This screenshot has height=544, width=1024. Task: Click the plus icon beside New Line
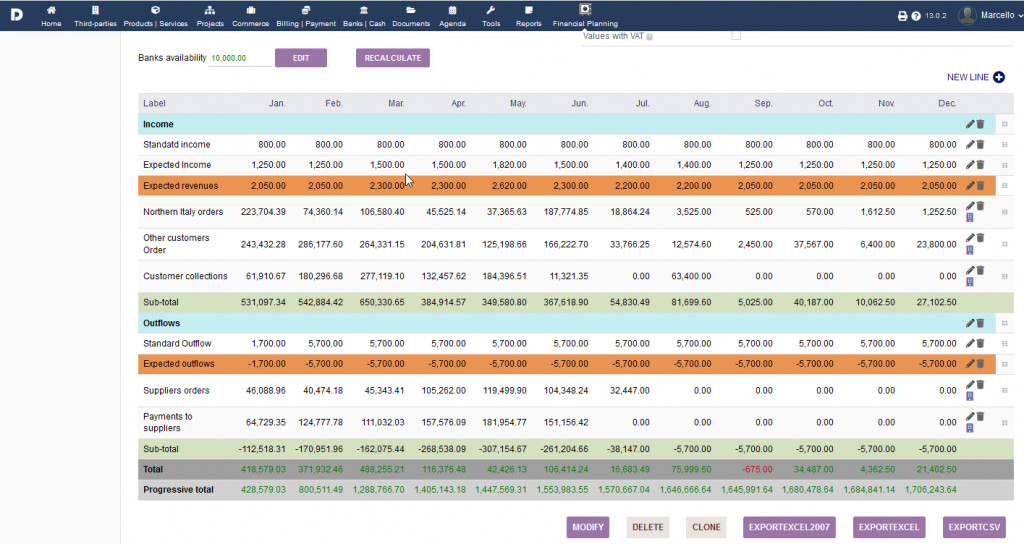pos(998,77)
